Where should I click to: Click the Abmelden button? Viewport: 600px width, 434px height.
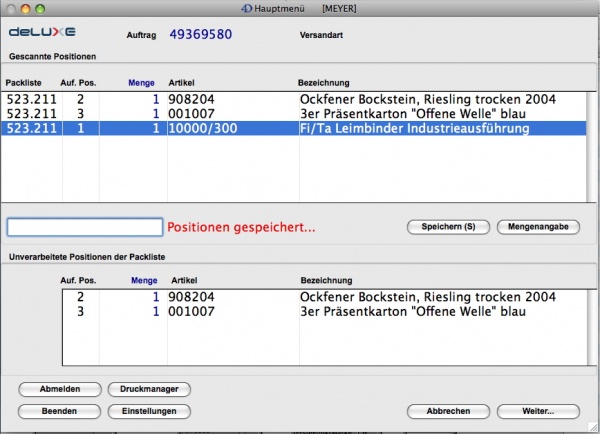pyautogui.click(x=60, y=389)
